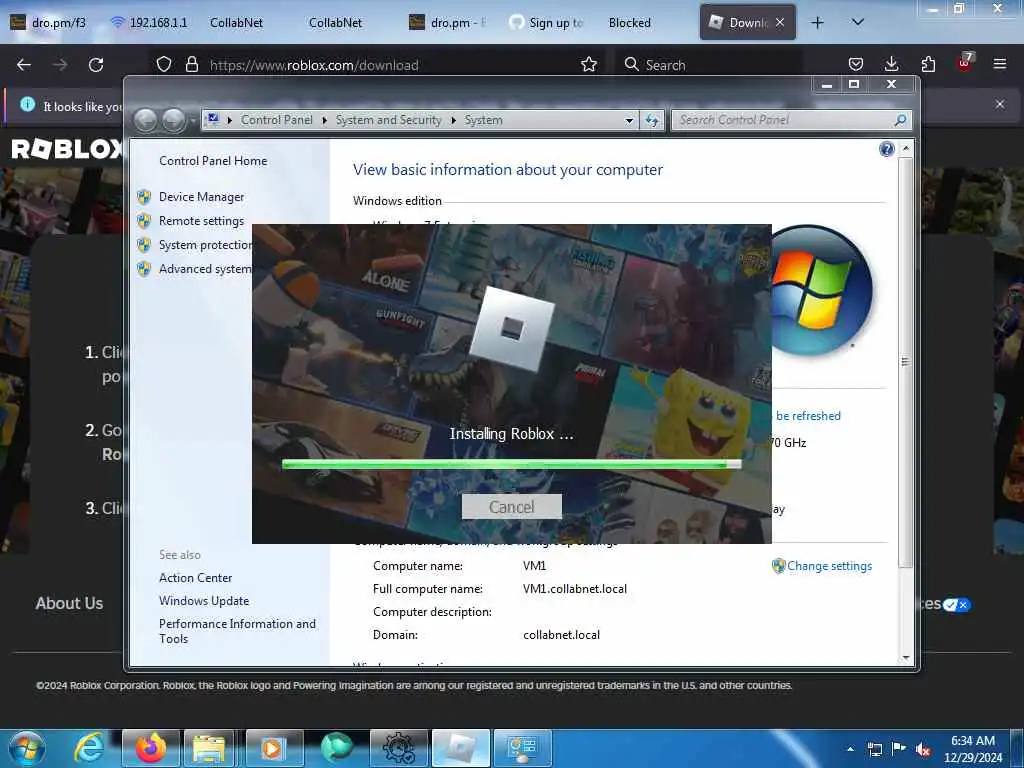Click the Roblox logo on webpage
This screenshot has width=1024, height=768.
pyautogui.click(x=67, y=149)
